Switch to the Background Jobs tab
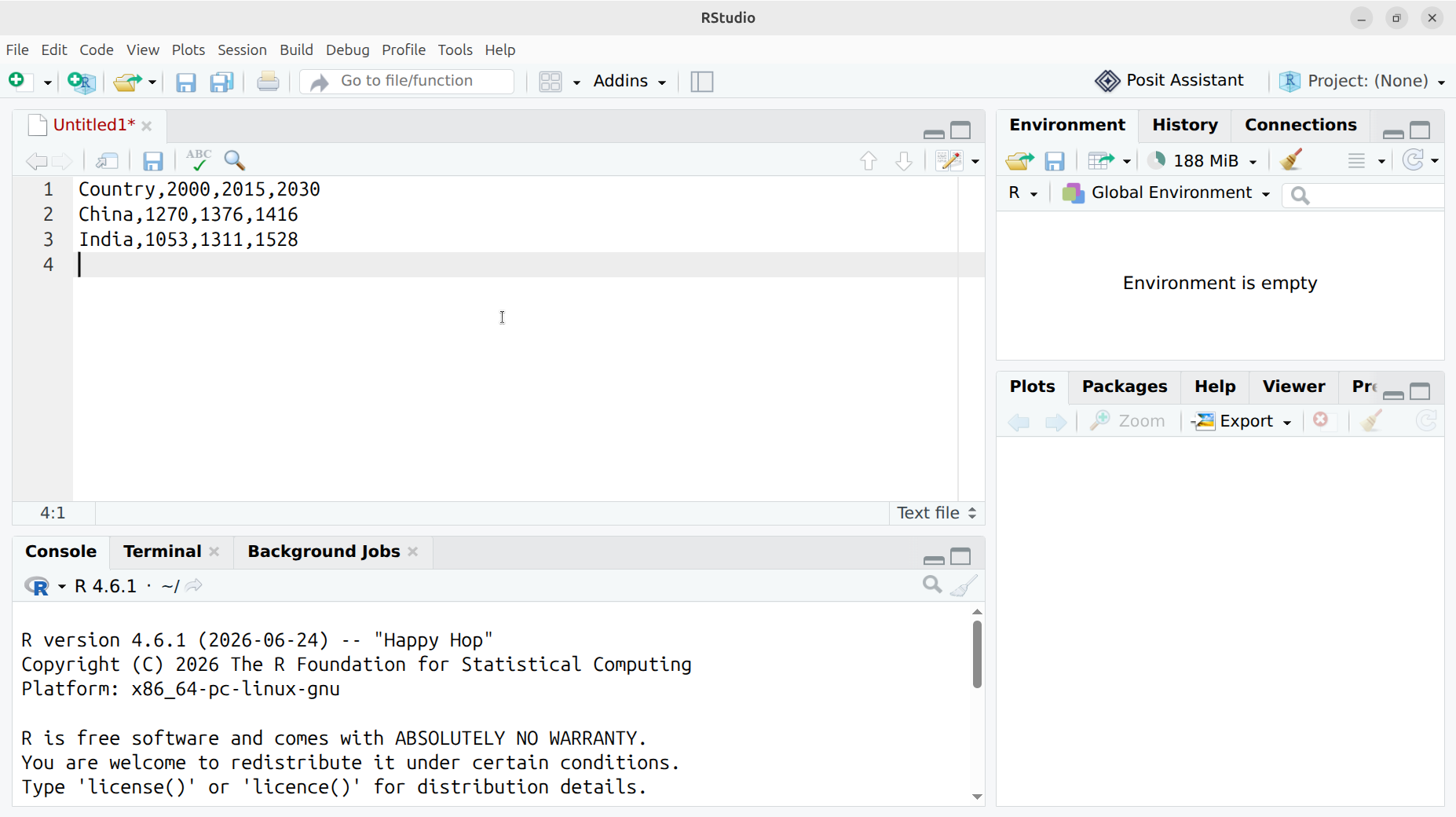The image size is (1456, 817). 324,551
